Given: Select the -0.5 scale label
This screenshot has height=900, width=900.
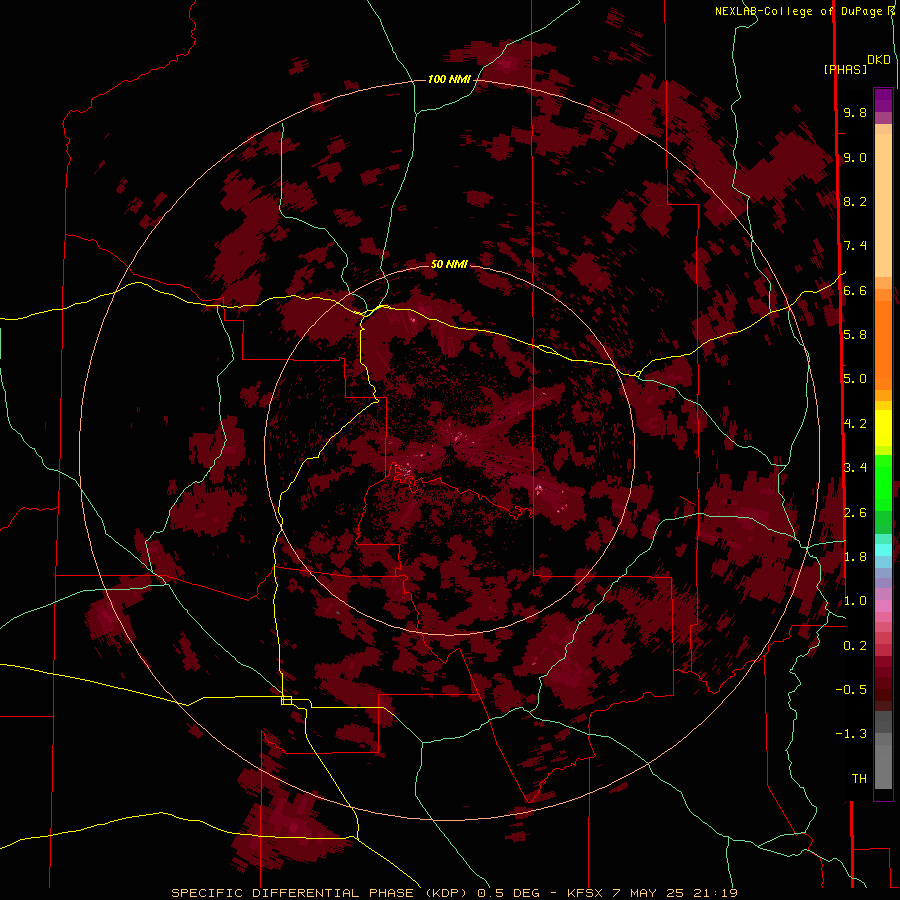Looking at the screenshot, I should tap(851, 690).
